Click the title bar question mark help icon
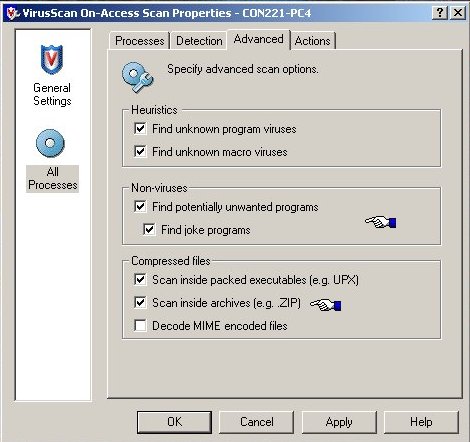470x442 pixels. point(440,13)
